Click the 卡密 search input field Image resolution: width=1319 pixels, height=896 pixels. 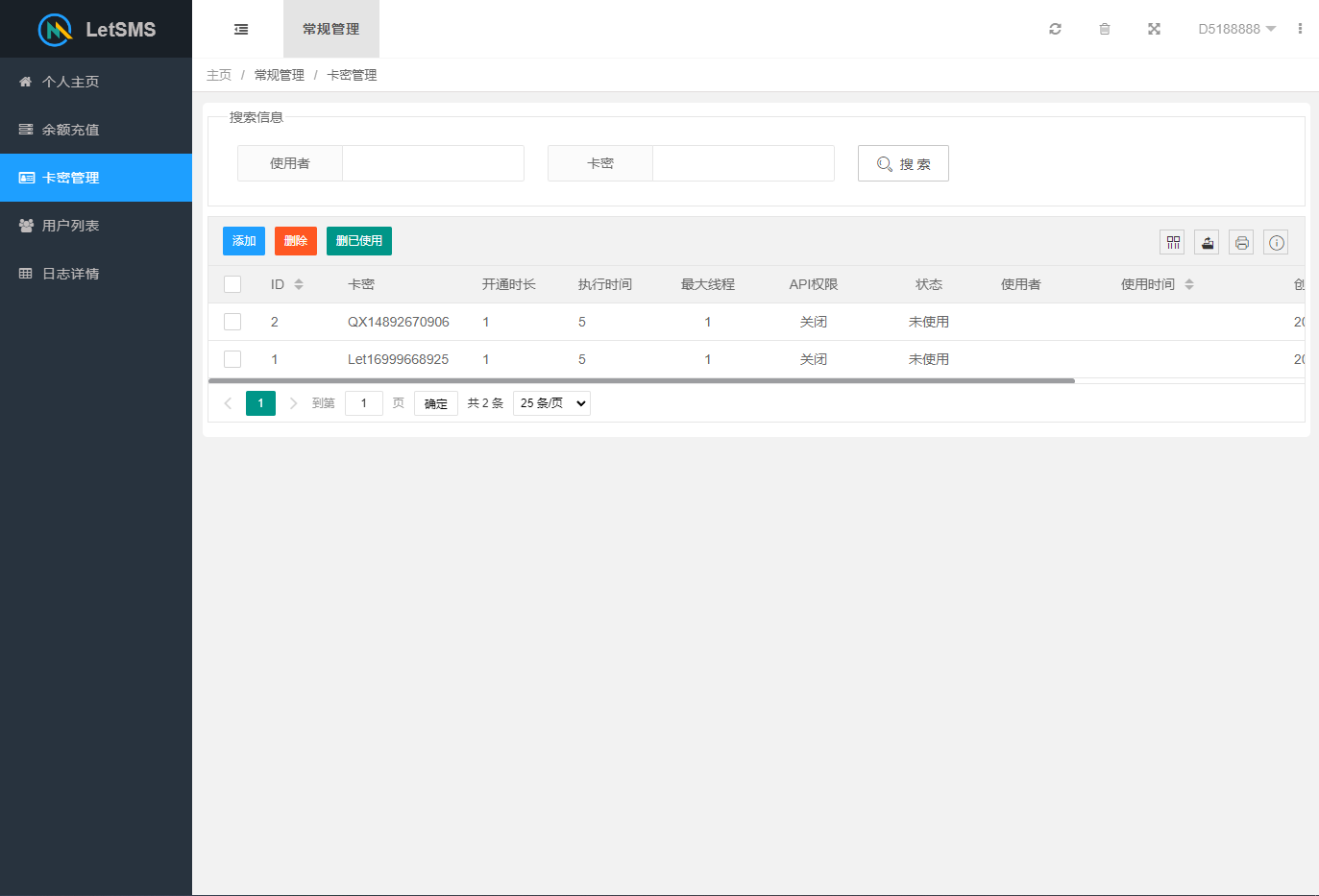[x=743, y=162]
